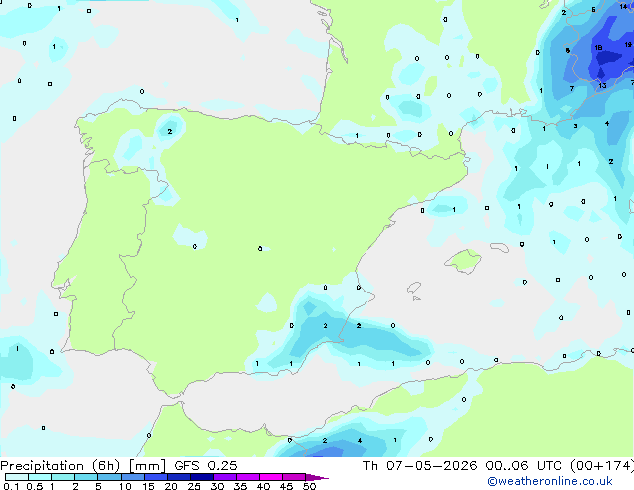Select the 0.1–0.5 mm legend color box
Image resolution: width=634 pixels, height=490 pixels.
coord(17,477)
